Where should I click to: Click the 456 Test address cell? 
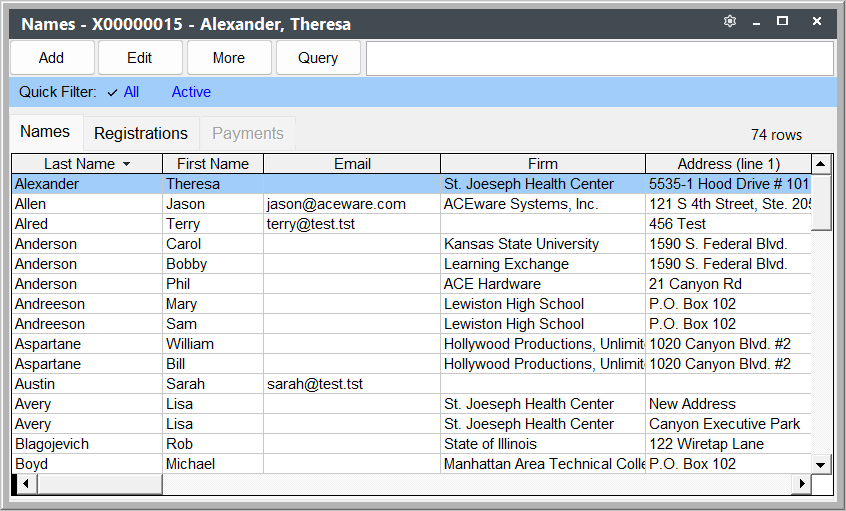point(728,224)
